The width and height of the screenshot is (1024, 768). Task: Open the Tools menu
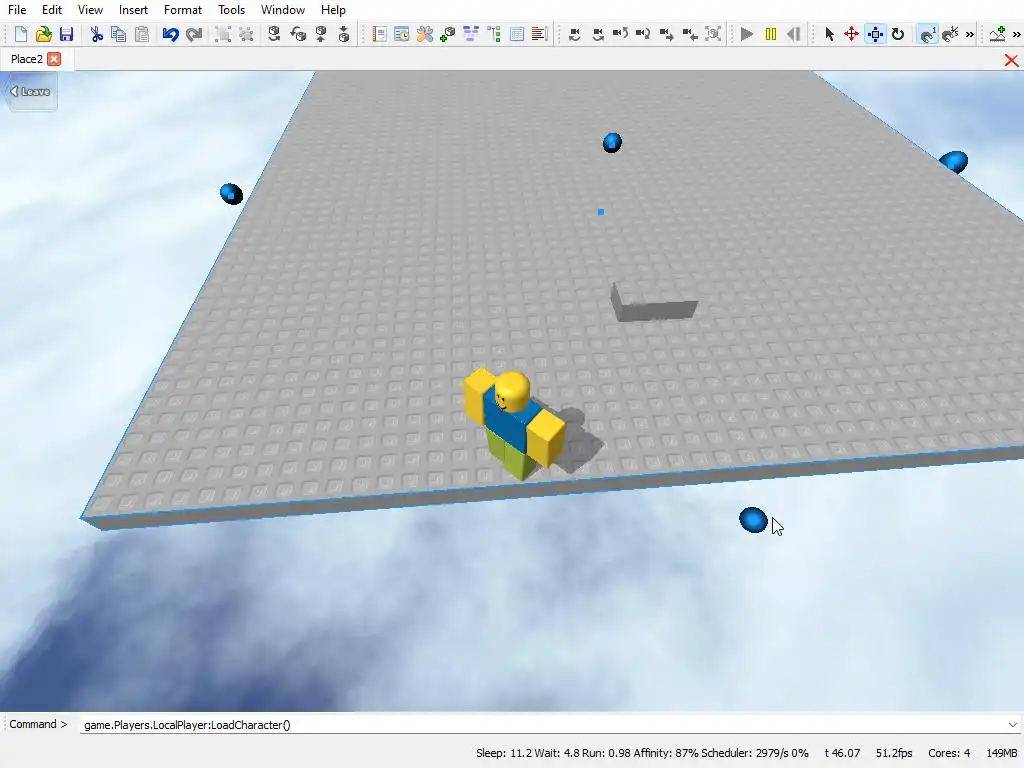pyautogui.click(x=231, y=10)
